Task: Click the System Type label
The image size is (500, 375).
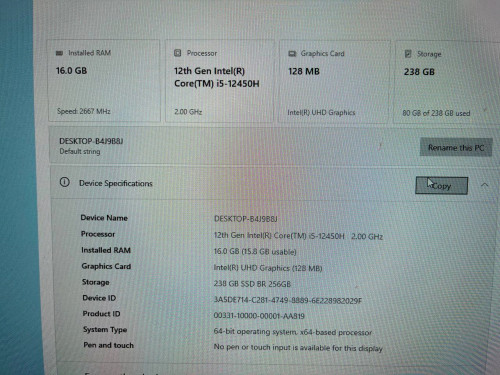Action: point(105,330)
